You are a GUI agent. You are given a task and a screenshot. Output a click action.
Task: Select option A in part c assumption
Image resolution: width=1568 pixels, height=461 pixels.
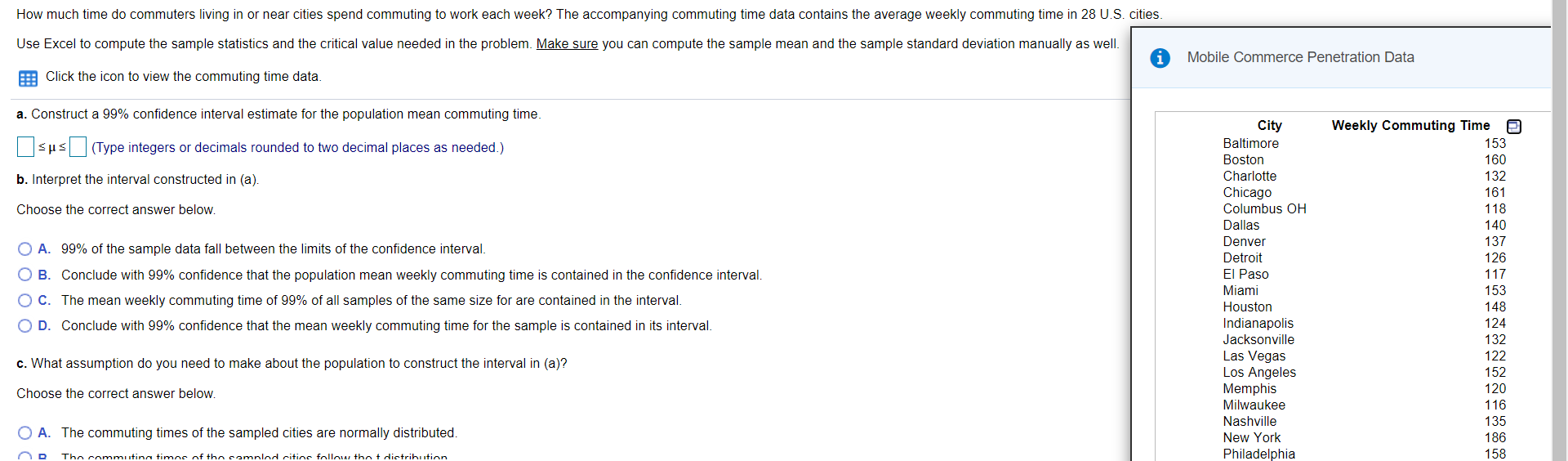click(x=25, y=433)
